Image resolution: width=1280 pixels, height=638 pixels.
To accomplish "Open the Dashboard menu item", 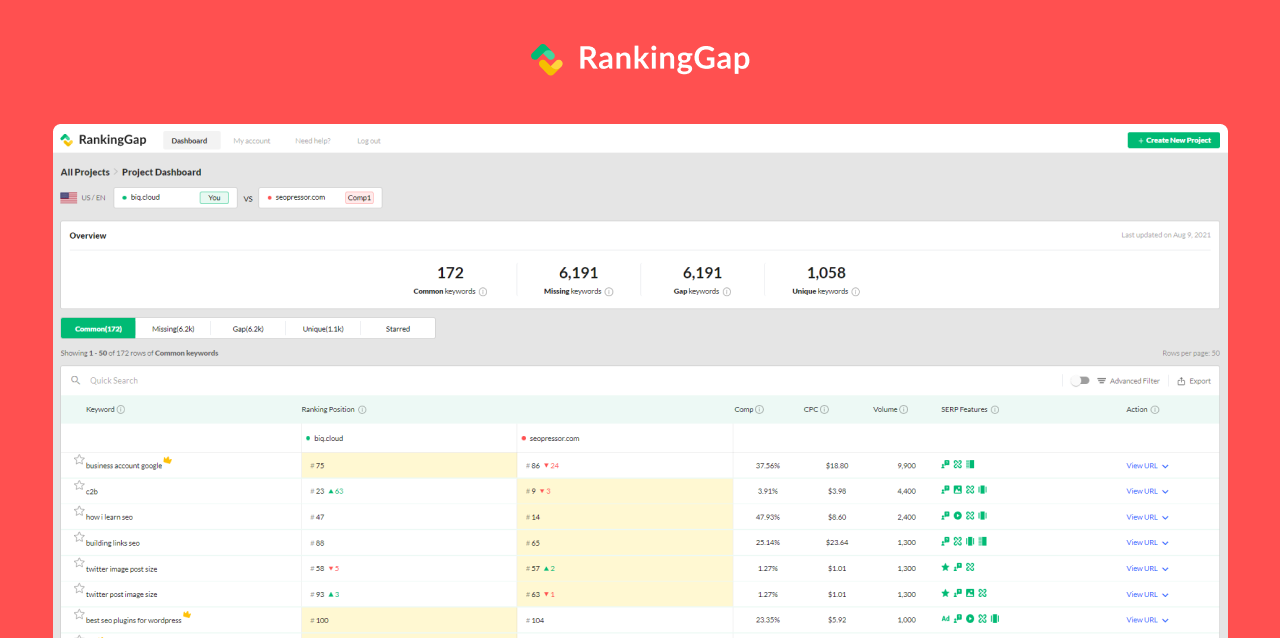I will pos(190,141).
